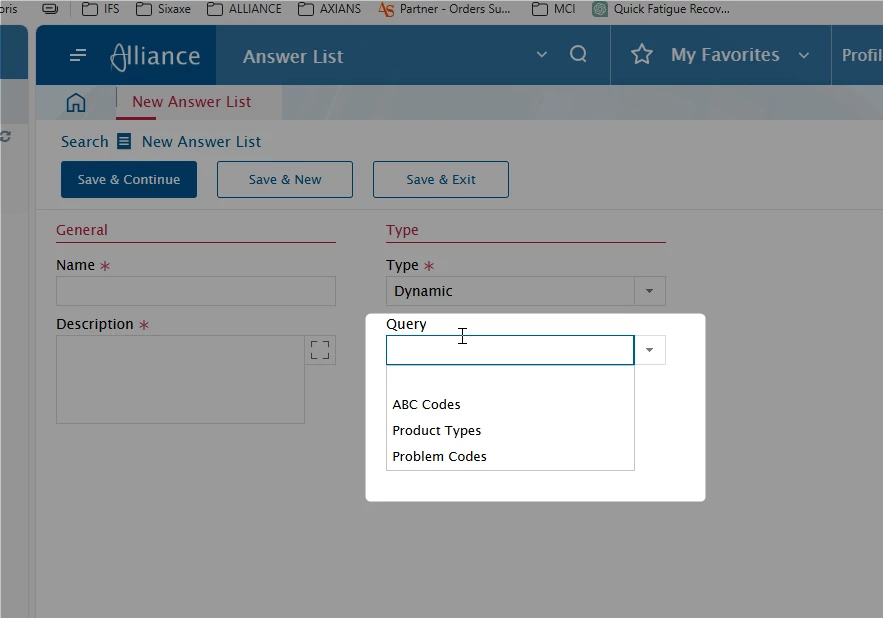The image size is (883, 618).
Task: Click the Search link
Action: coord(84,141)
